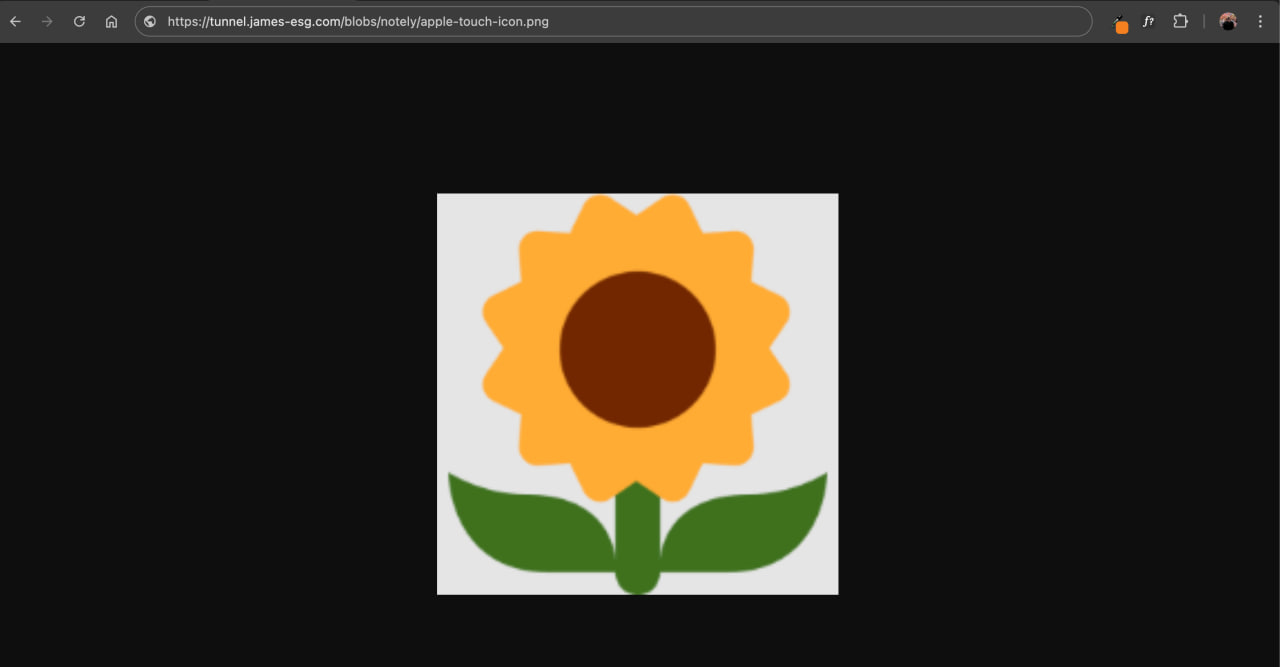This screenshot has height=667, width=1280.
Task: Open the profile avatar menu
Action: (x=1228, y=21)
